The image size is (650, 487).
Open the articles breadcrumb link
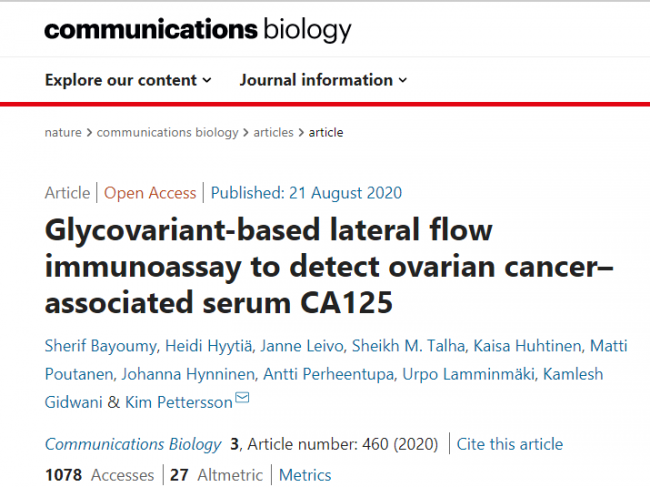tap(273, 133)
